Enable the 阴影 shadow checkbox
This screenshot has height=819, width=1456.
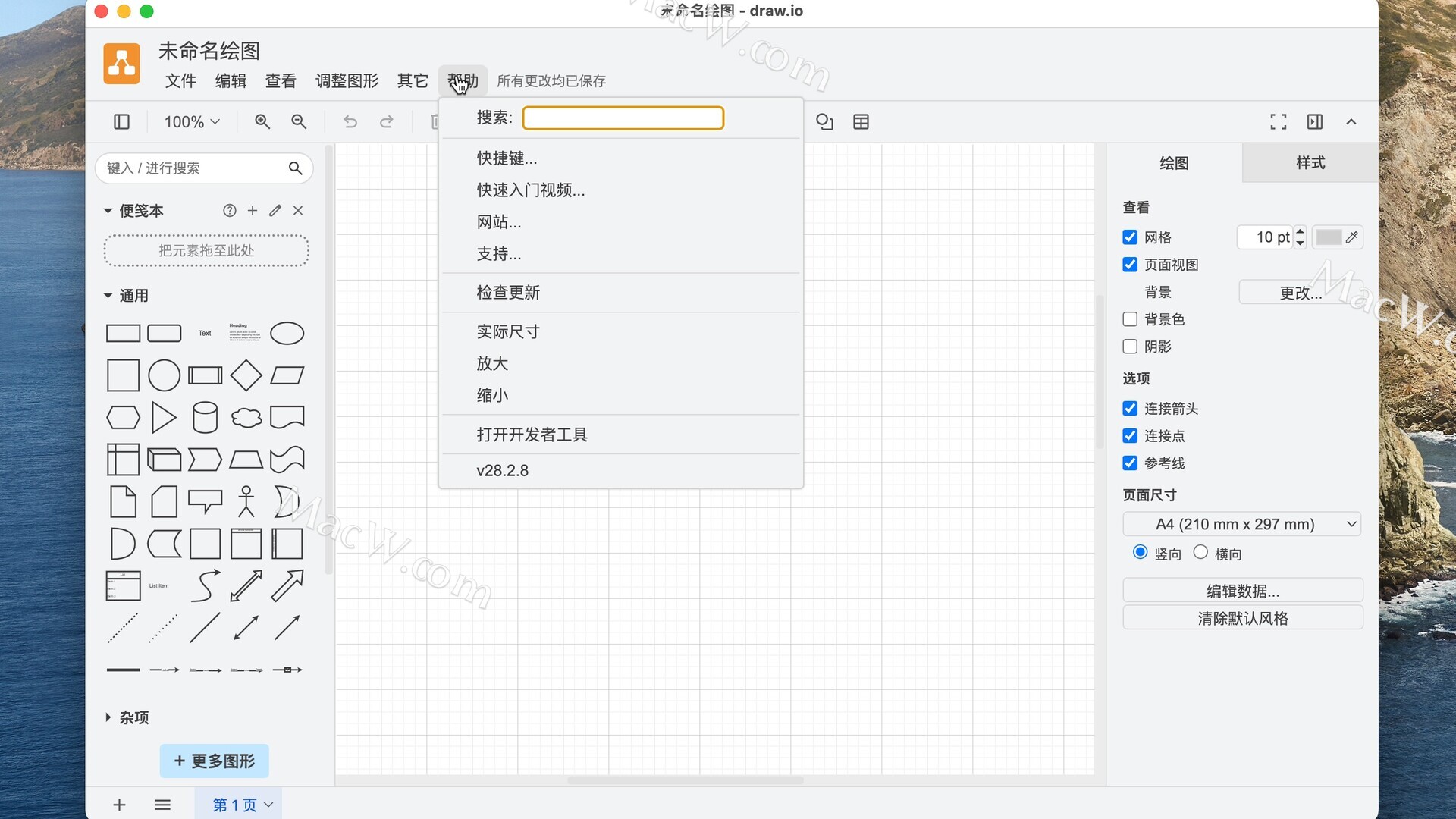(1130, 347)
